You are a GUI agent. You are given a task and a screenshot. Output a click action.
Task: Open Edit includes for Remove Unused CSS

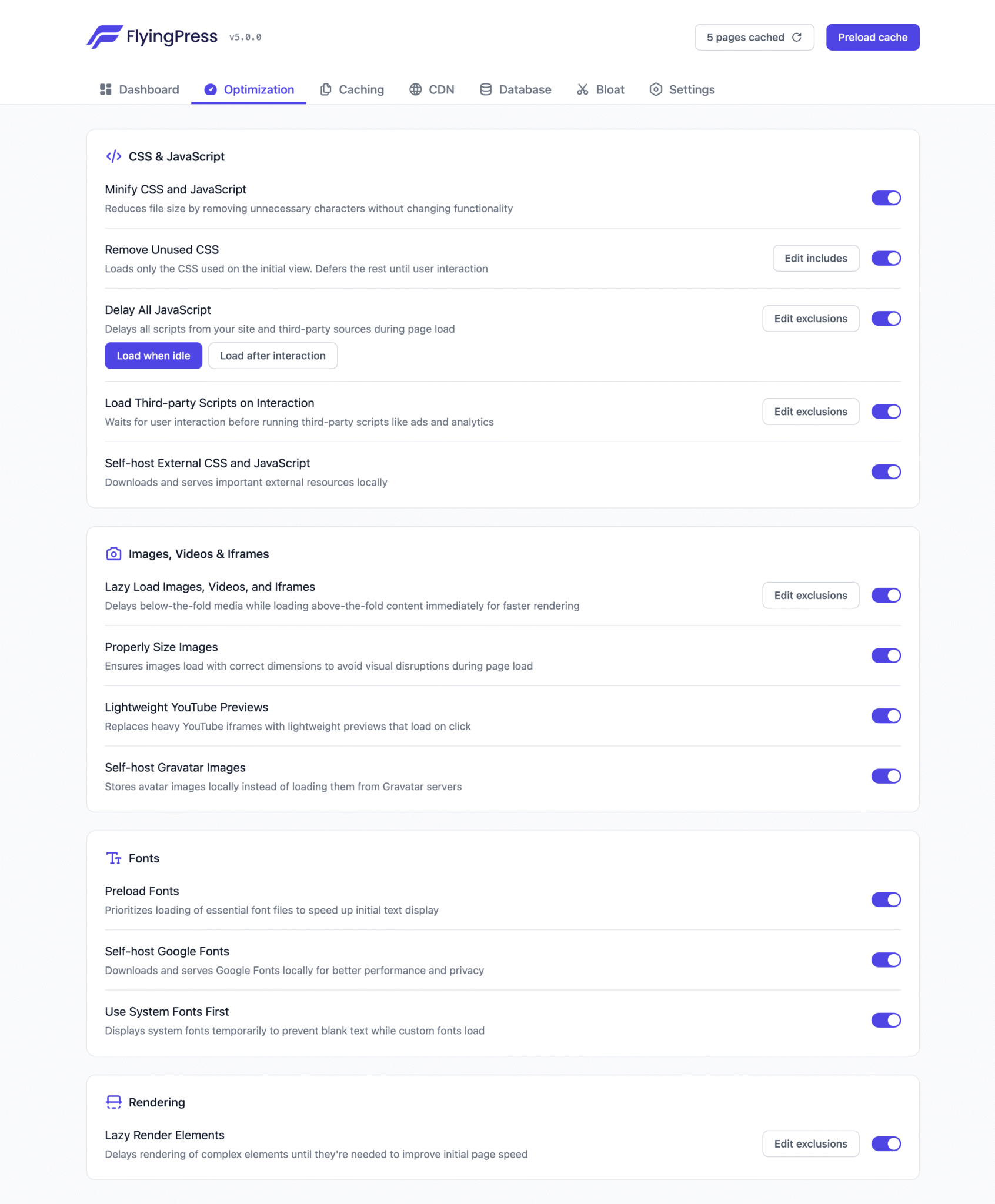point(816,258)
